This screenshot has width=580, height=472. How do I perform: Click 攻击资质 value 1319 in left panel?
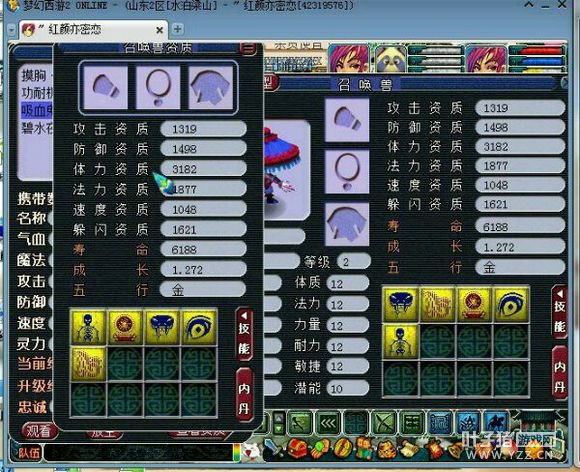coord(203,129)
